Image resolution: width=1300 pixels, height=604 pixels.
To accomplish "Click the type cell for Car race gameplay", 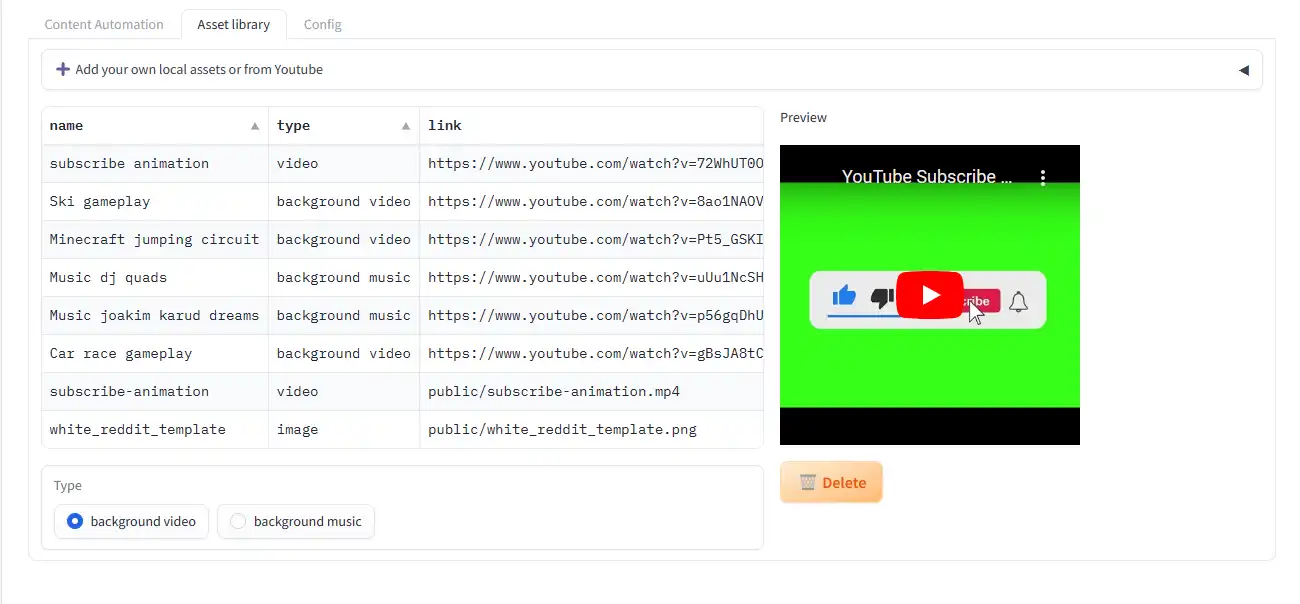I will click(344, 354).
